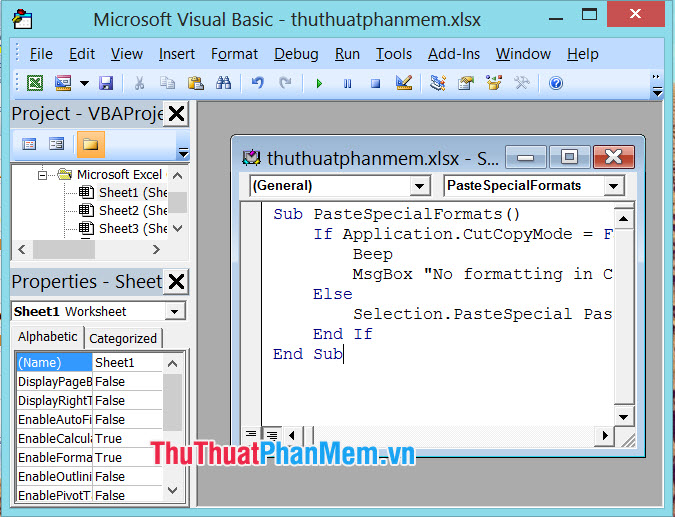This screenshot has width=675, height=517.
Task: Open the Properties Window toolbar icon
Action: click(466, 83)
